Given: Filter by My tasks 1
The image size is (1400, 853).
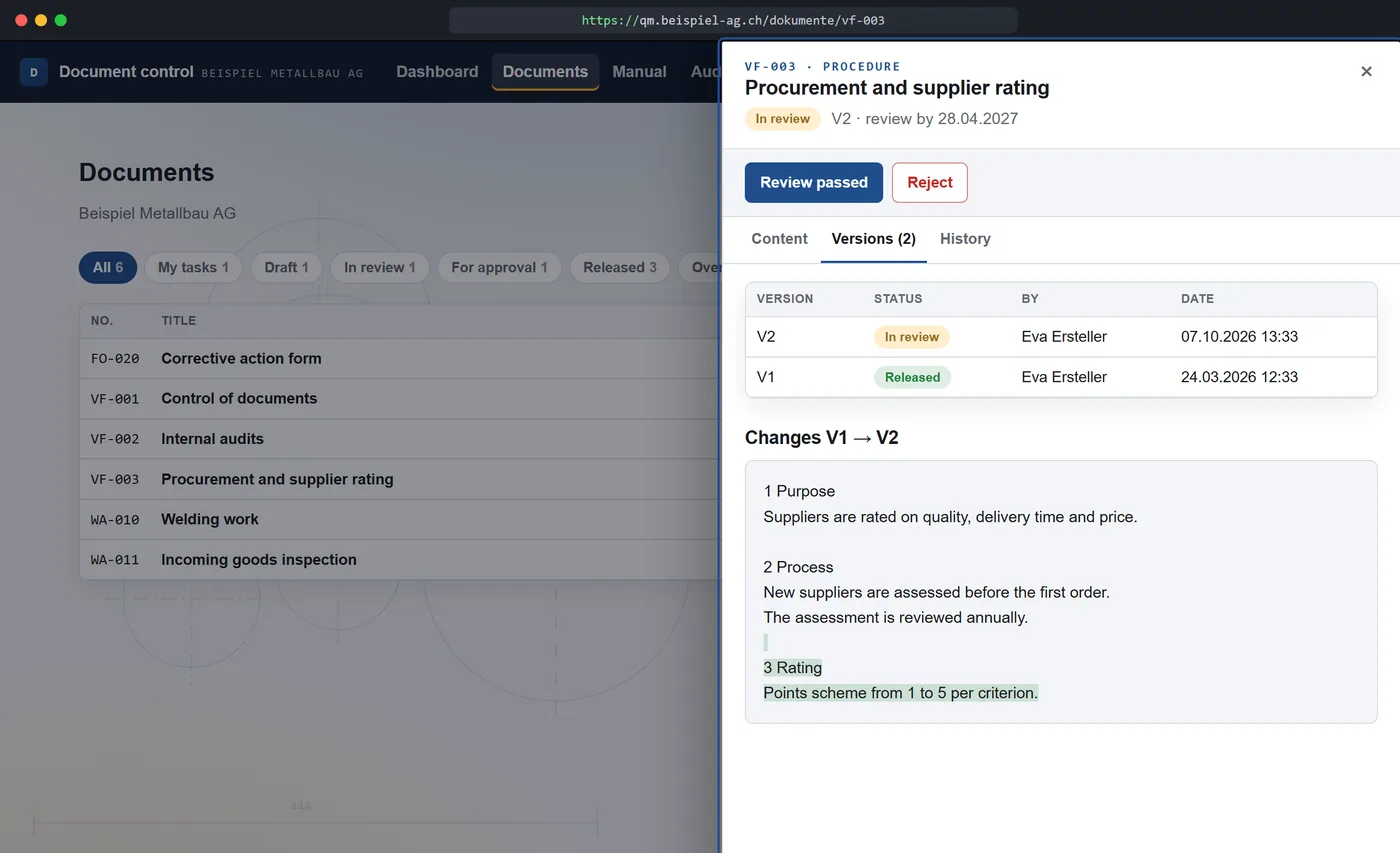Looking at the screenshot, I should point(194,267).
